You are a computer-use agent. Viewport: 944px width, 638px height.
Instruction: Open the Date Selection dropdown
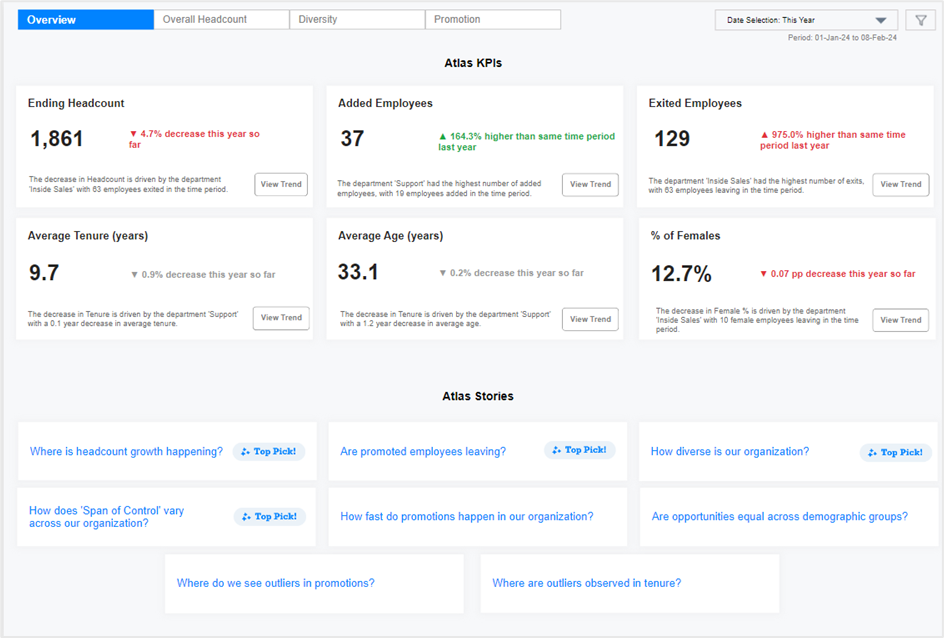pos(795,20)
